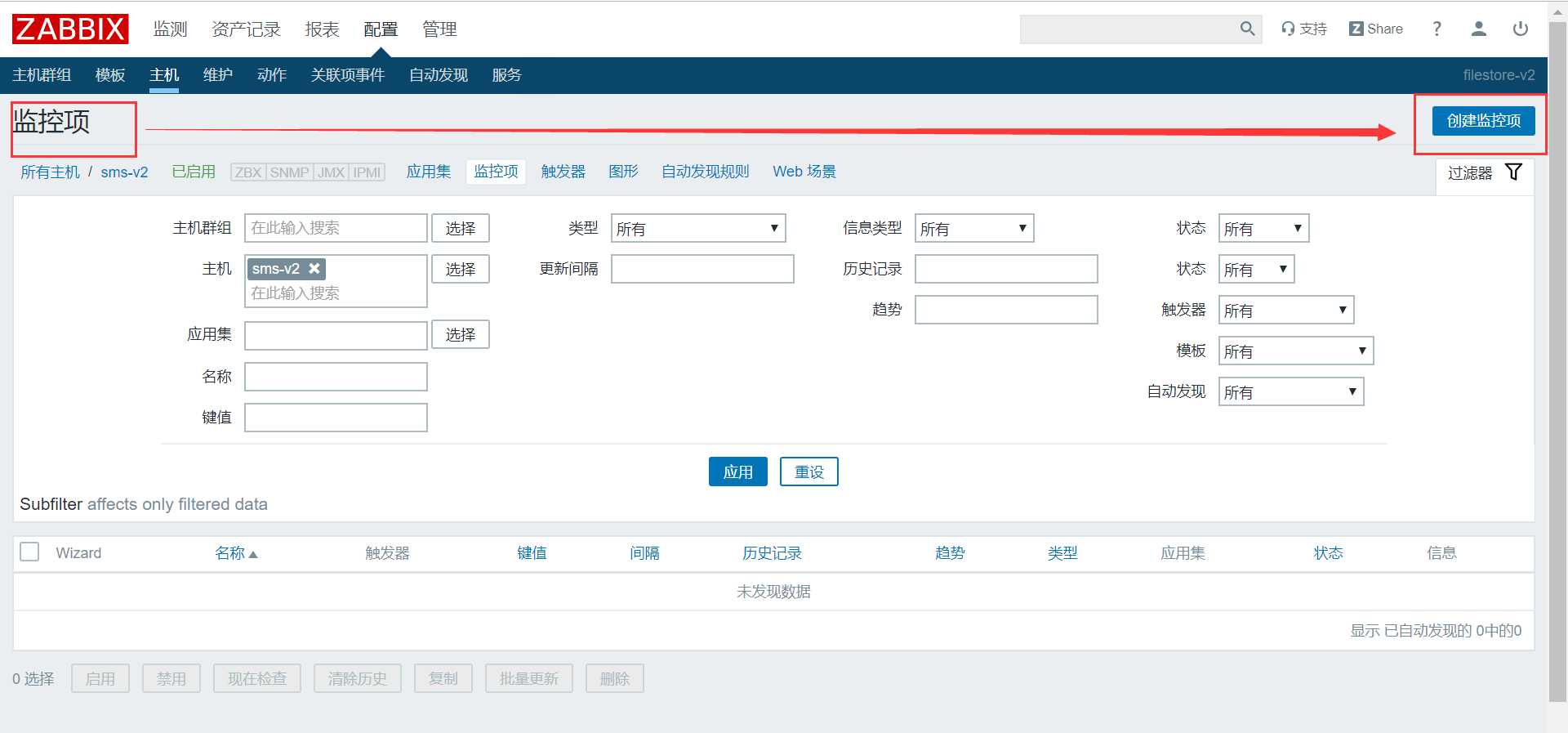Image resolution: width=1568 pixels, height=733 pixels.
Task: Focus the 键值 input field
Action: point(336,418)
